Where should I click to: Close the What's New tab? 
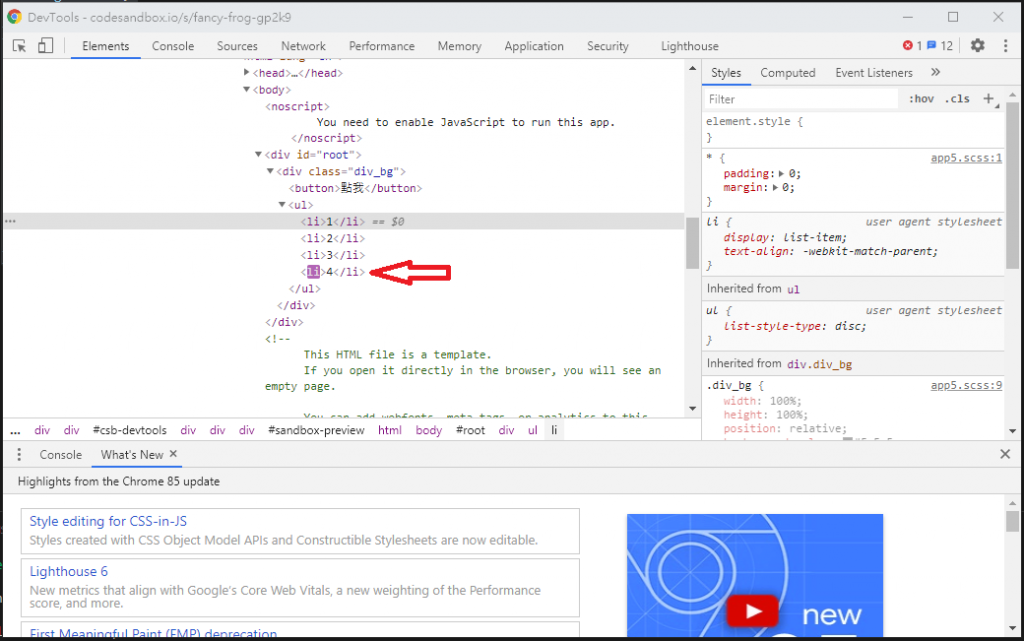click(173, 454)
